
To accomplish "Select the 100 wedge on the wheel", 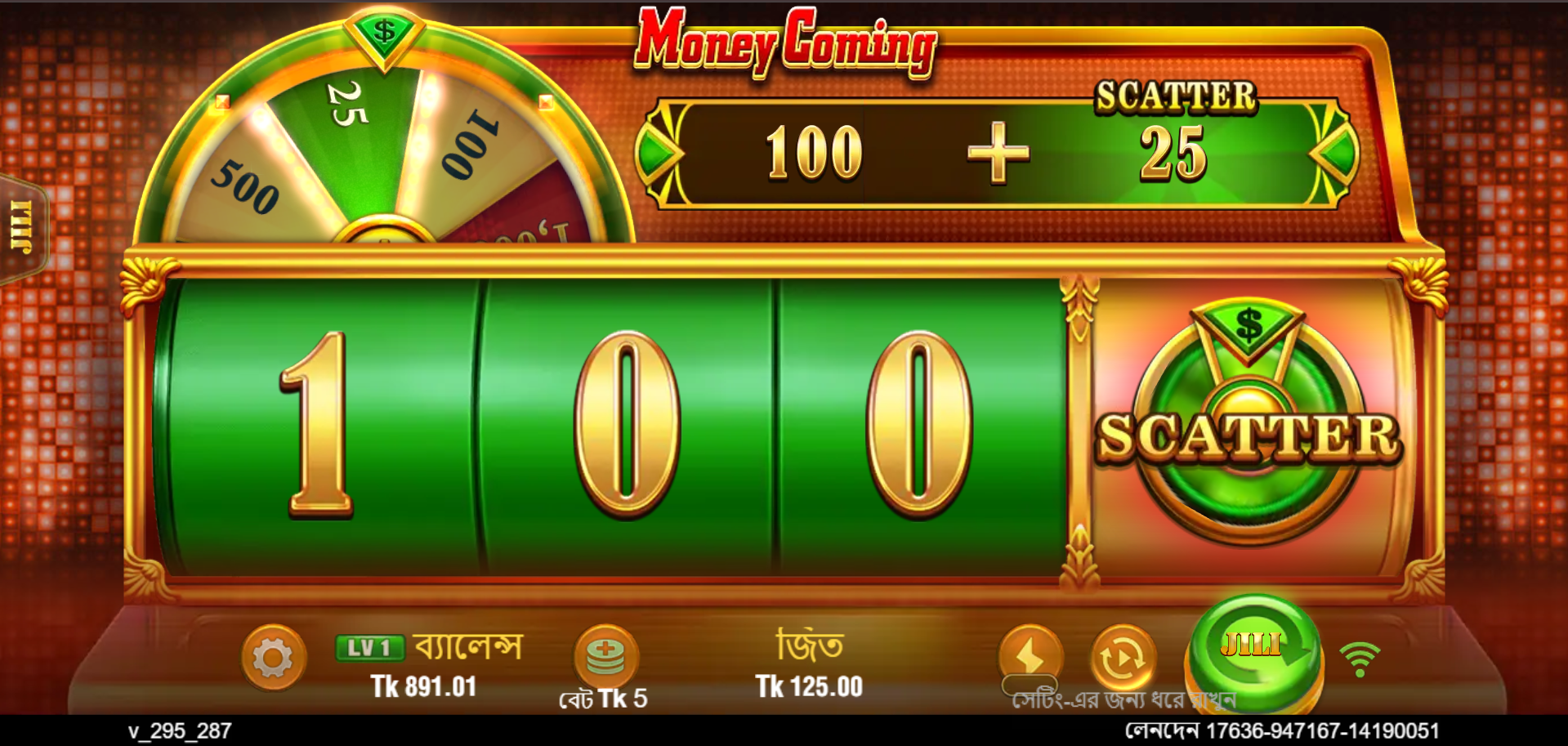I will [x=470, y=147].
